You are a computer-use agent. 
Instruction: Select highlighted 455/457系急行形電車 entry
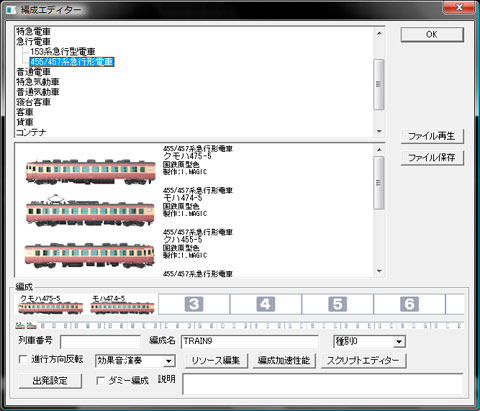[72, 62]
